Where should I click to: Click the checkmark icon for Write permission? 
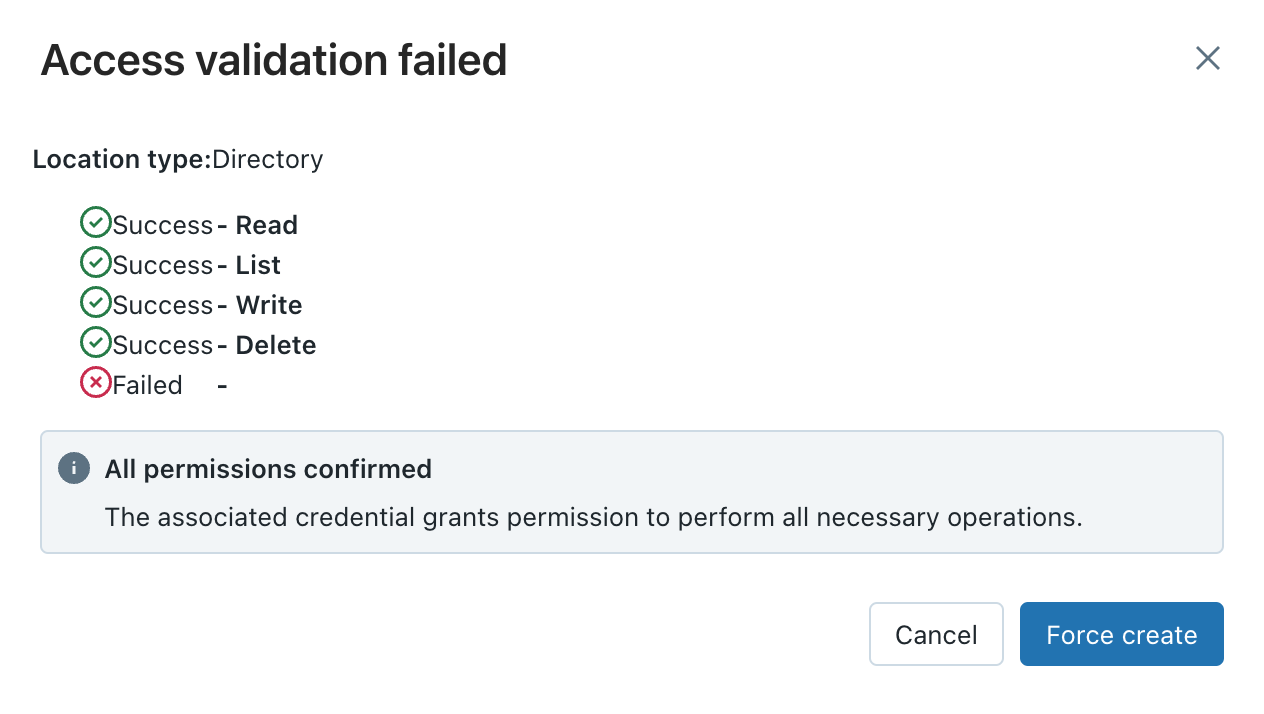pos(96,302)
